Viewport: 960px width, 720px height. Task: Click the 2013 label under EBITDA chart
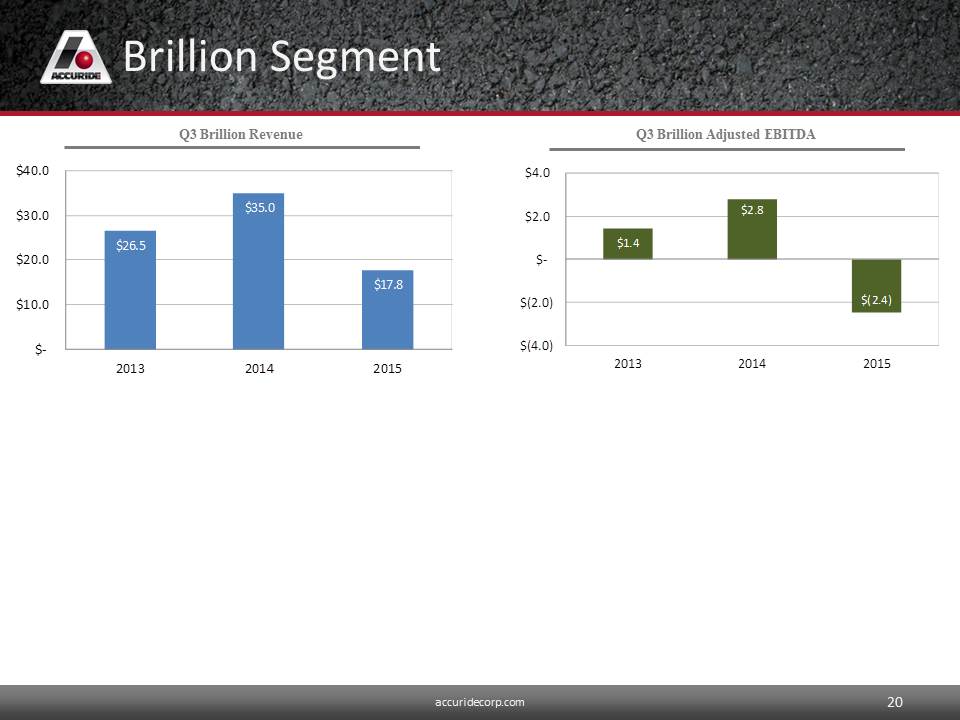coord(628,364)
